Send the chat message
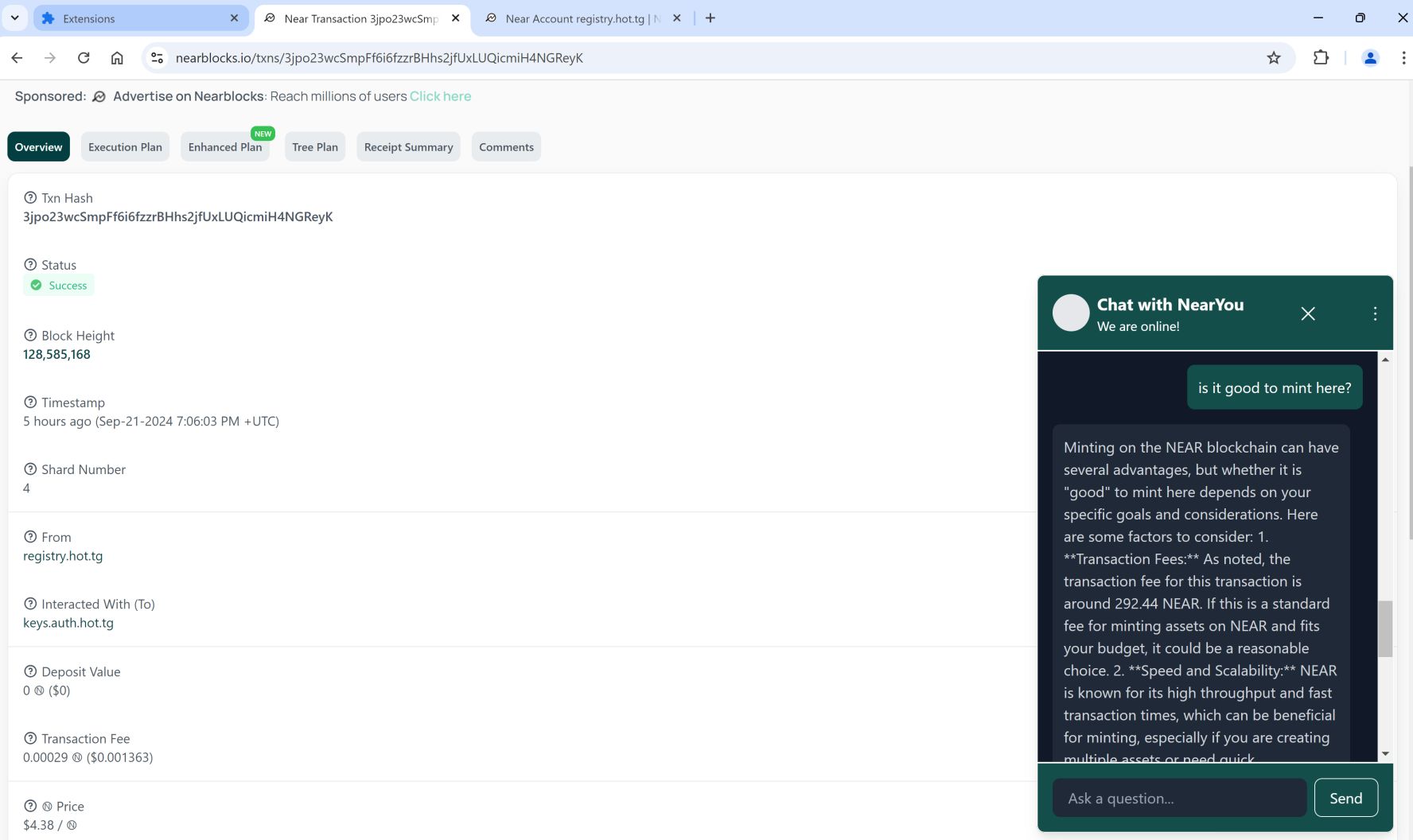Screen dimensions: 1413x840 (1346, 798)
